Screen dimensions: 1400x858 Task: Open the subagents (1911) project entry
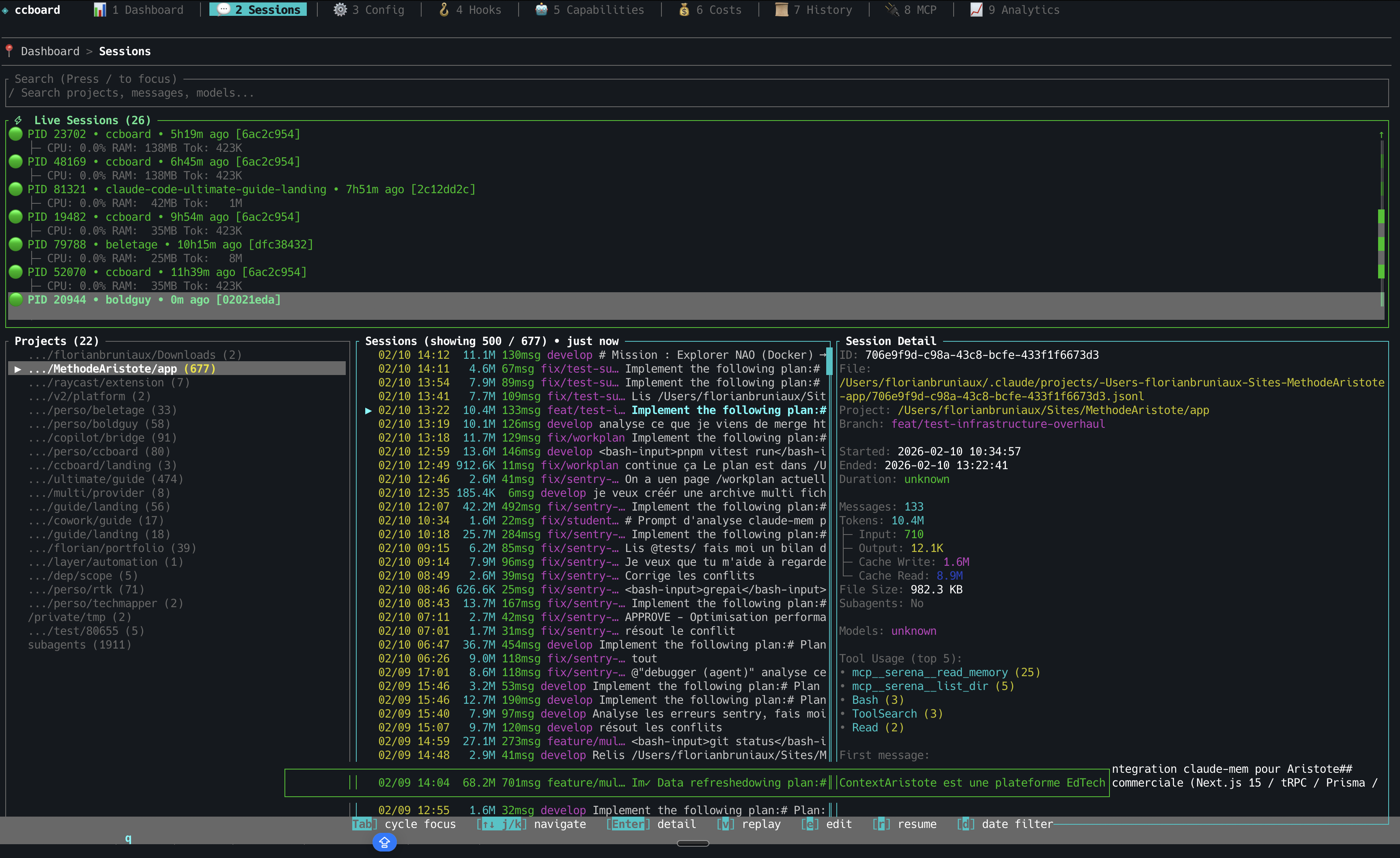click(80, 645)
